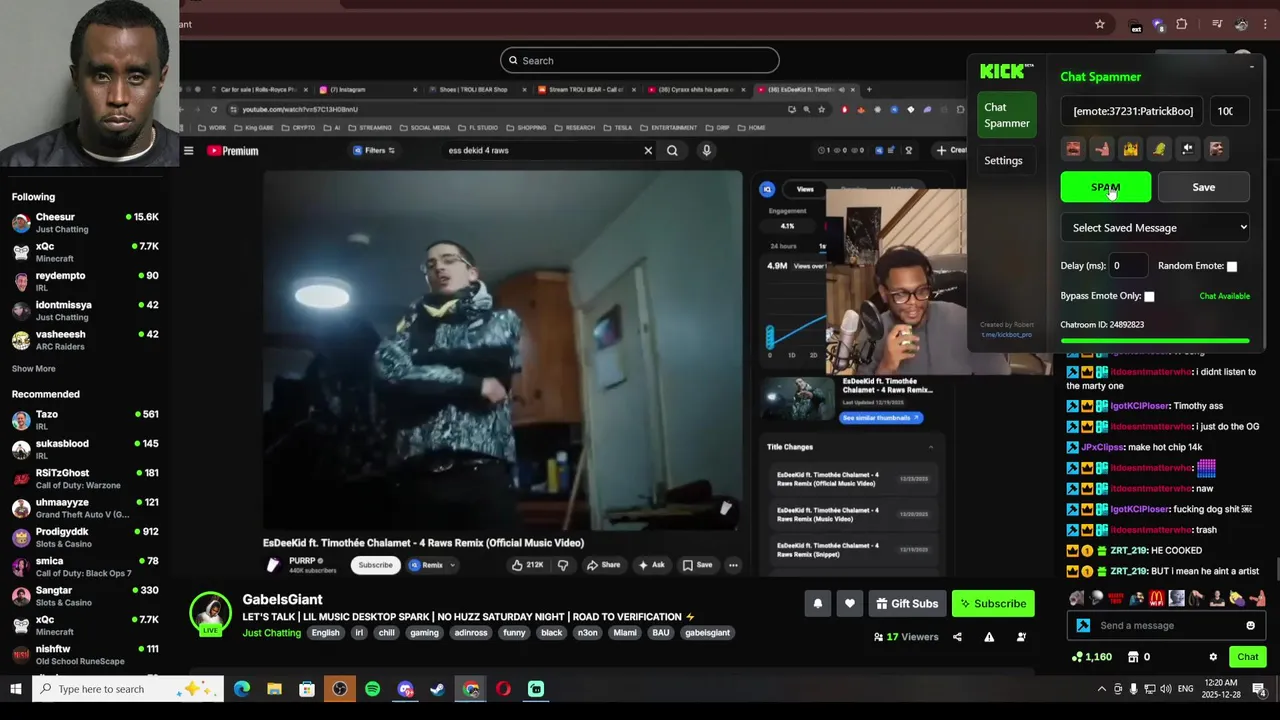The width and height of the screenshot is (1280, 720).
Task: Click the icon right of the report triangle
Action: [1021, 637]
